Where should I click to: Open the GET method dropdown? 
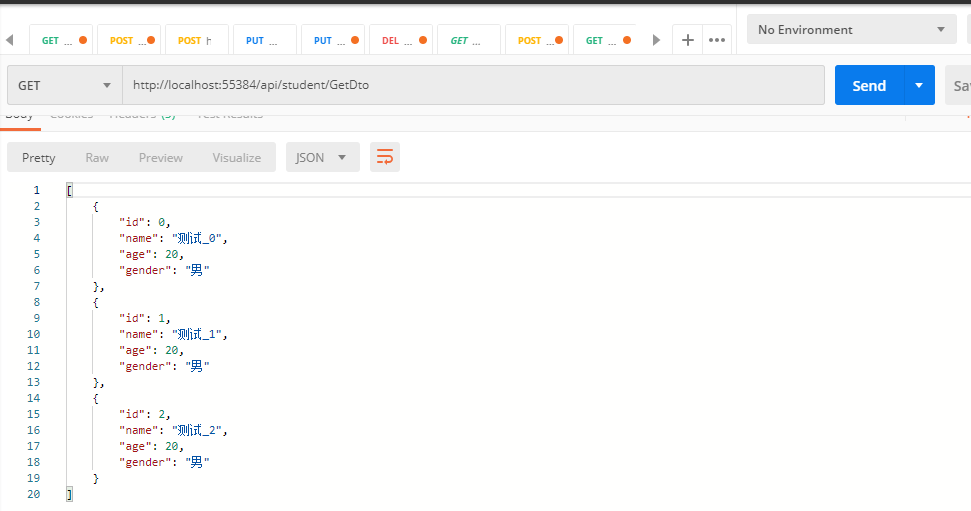[64, 85]
